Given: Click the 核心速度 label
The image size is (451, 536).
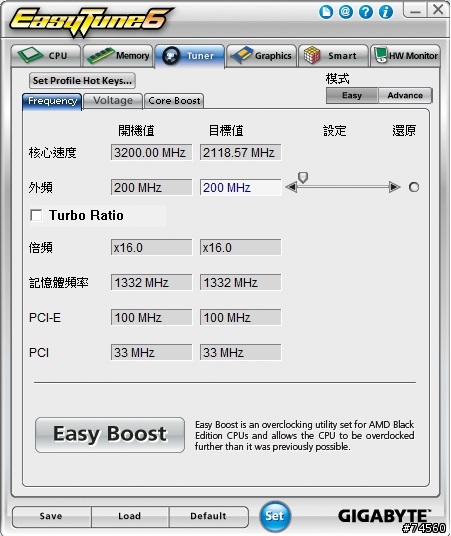Looking at the screenshot, I should [52, 152].
